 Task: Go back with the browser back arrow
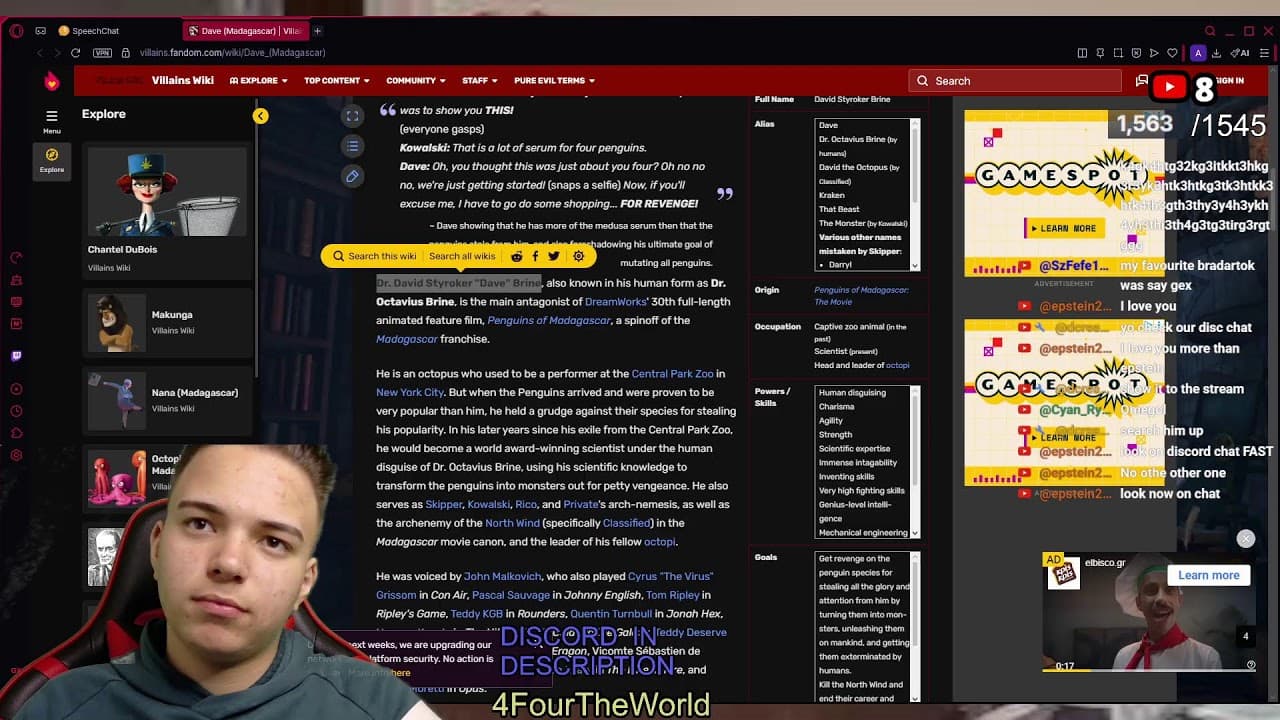click(40, 52)
